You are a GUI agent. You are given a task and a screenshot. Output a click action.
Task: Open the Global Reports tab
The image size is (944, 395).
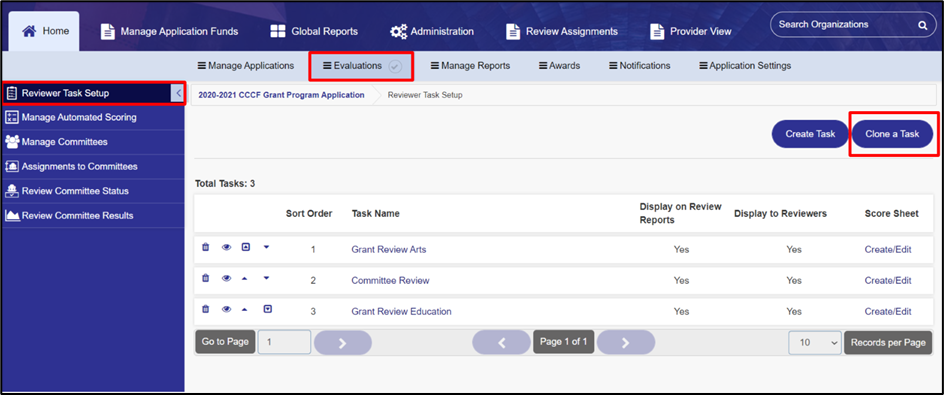314,31
